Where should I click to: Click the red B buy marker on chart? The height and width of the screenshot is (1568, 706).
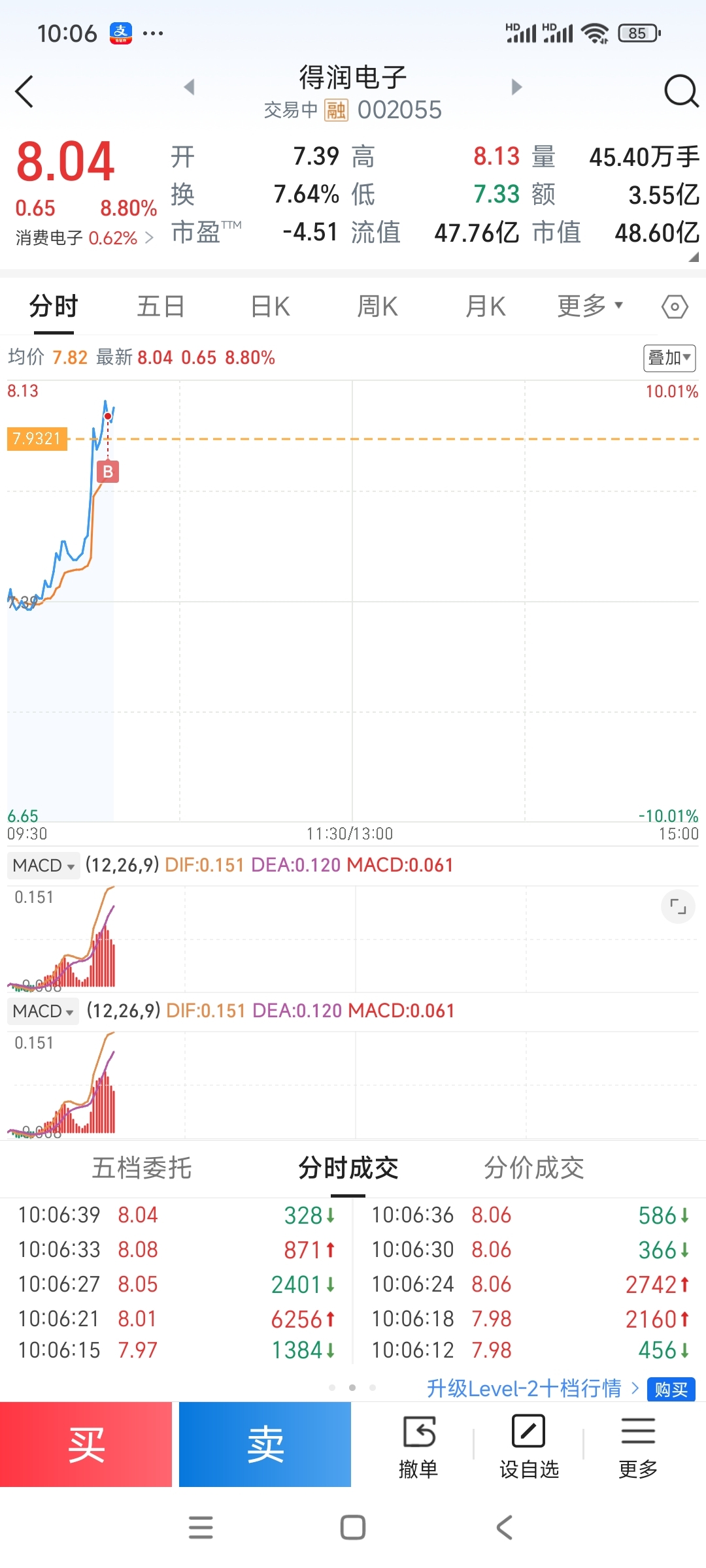click(108, 471)
